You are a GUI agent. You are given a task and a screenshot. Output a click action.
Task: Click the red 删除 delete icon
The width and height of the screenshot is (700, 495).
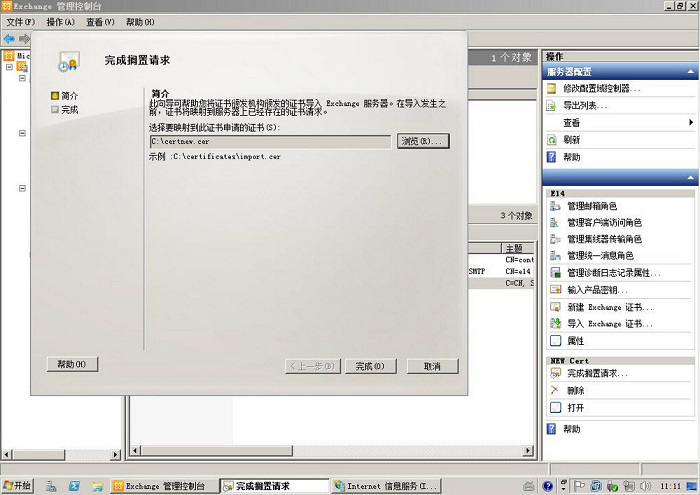click(x=555, y=391)
